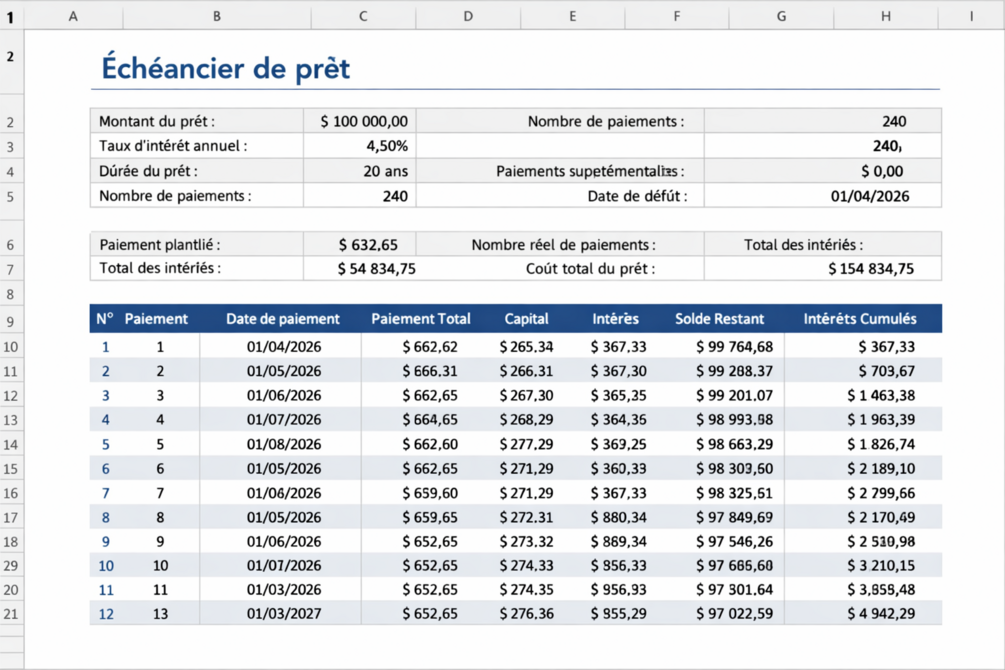This screenshot has width=1005, height=670.
Task: Click the 'N°' table column header
Action: pos(104,319)
